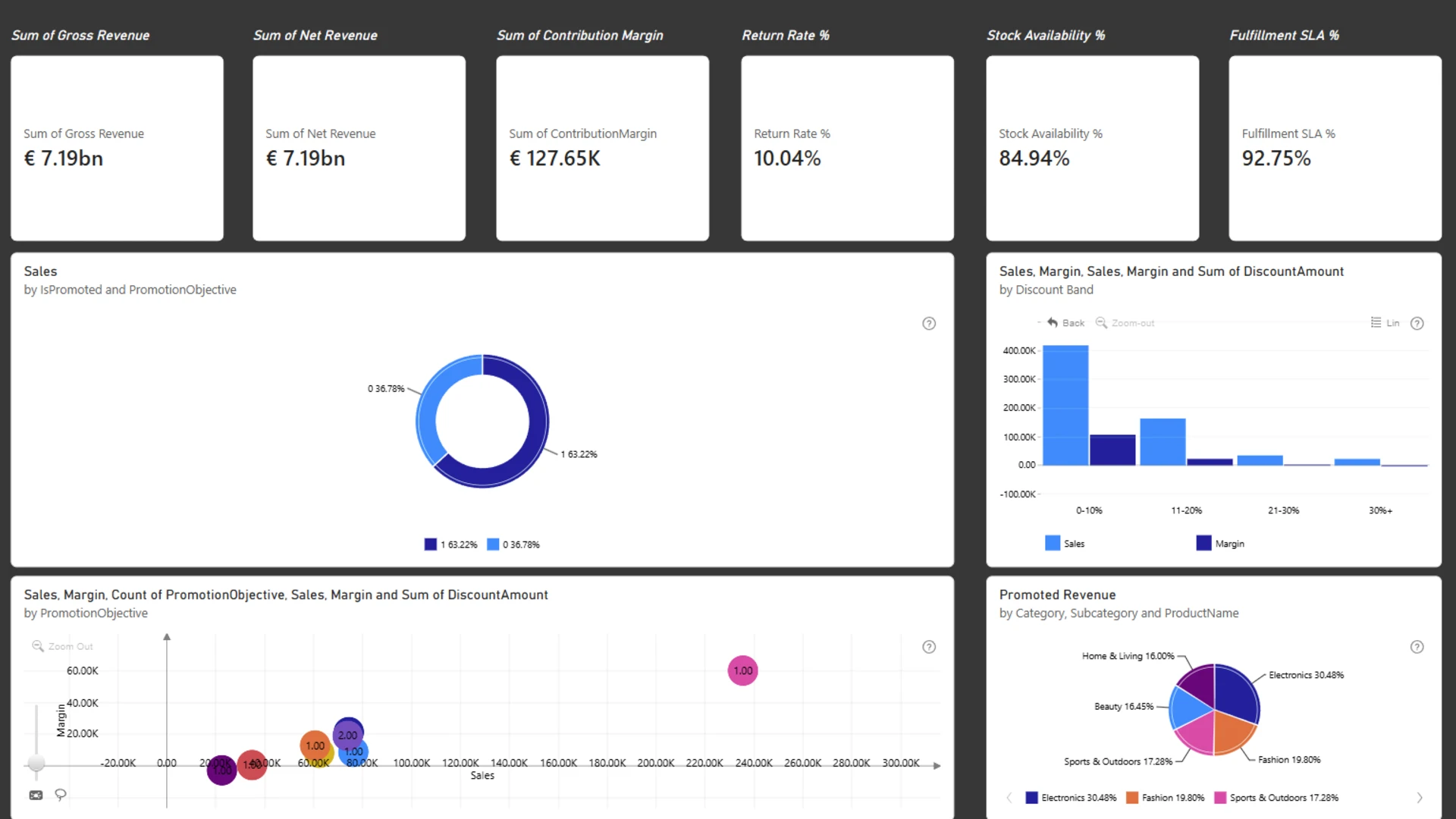This screenshot has width=1456, height=819.
Task: Select the Sum of ContributionMargin € 127.65K card
Action: [602, 148]
